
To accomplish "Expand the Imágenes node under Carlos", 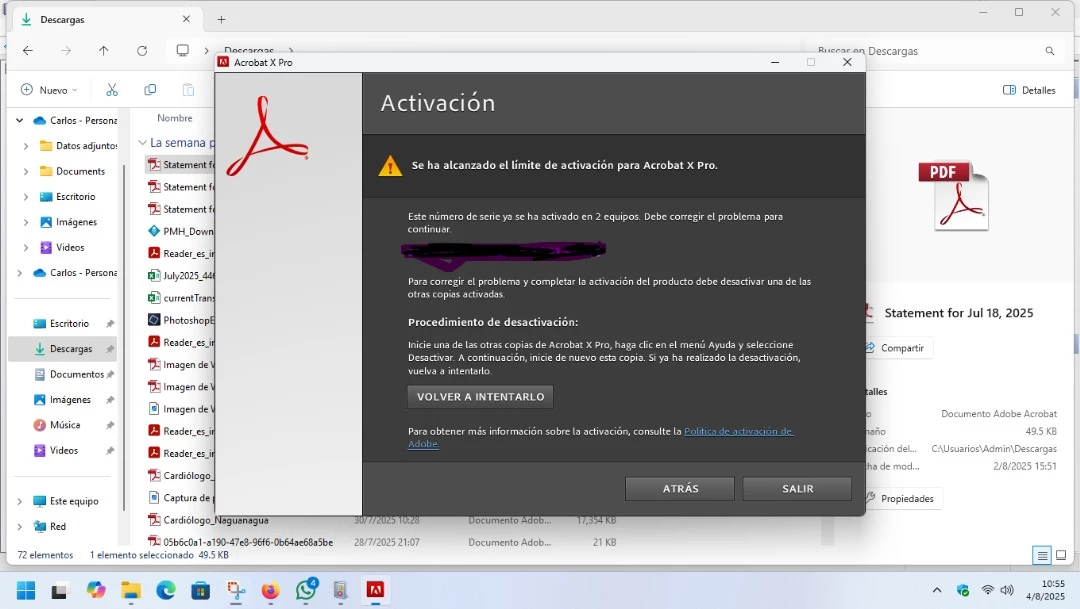I will pyautogui.click(x=26, y=223).
